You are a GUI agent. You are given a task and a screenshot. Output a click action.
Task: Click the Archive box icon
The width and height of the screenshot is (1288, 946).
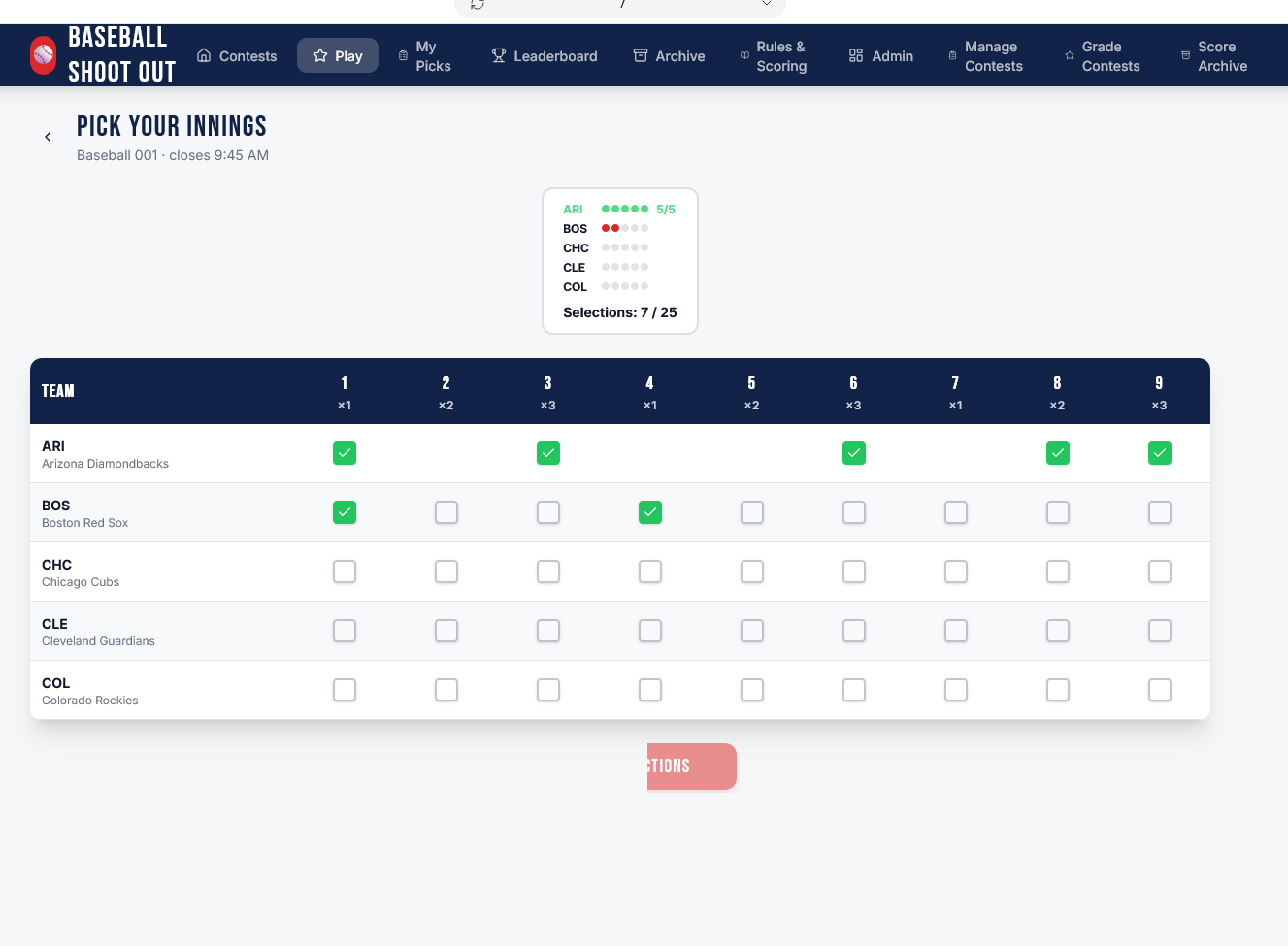pyautogui.click(x=641, y=56)
